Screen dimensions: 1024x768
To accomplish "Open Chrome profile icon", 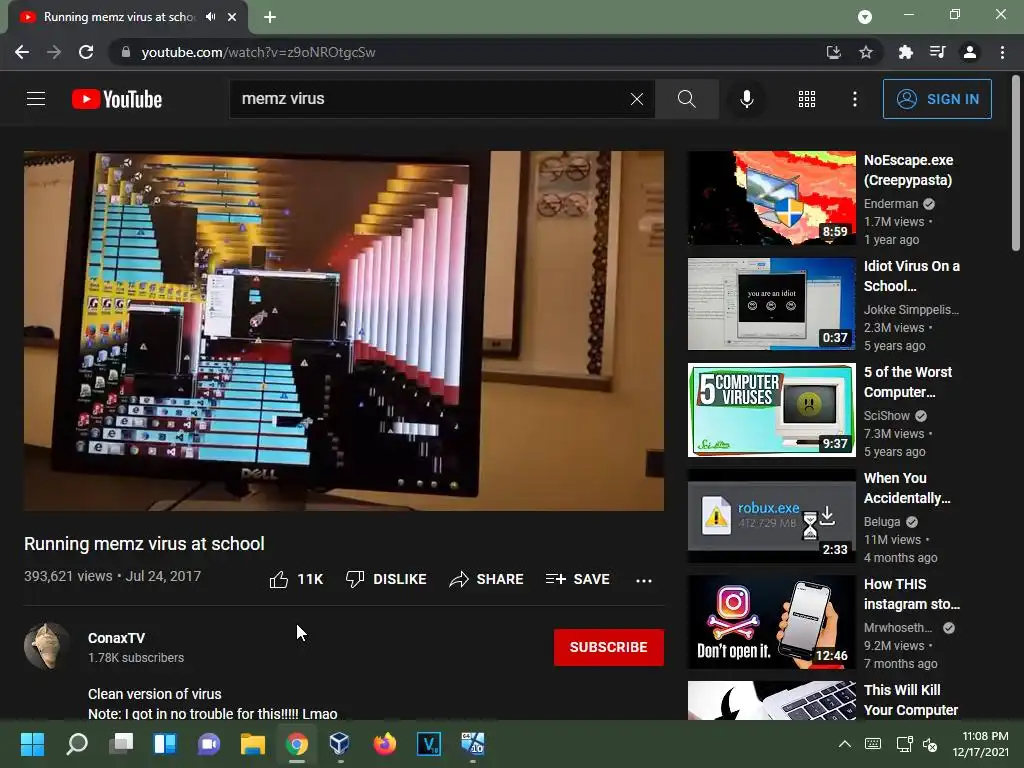I will tap(970, 52).
